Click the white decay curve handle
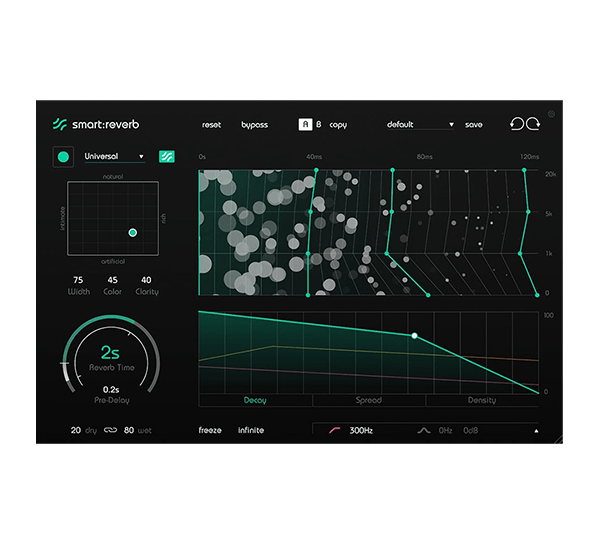The height and width of the screenshot is (543, 600). tap(414, 336)
